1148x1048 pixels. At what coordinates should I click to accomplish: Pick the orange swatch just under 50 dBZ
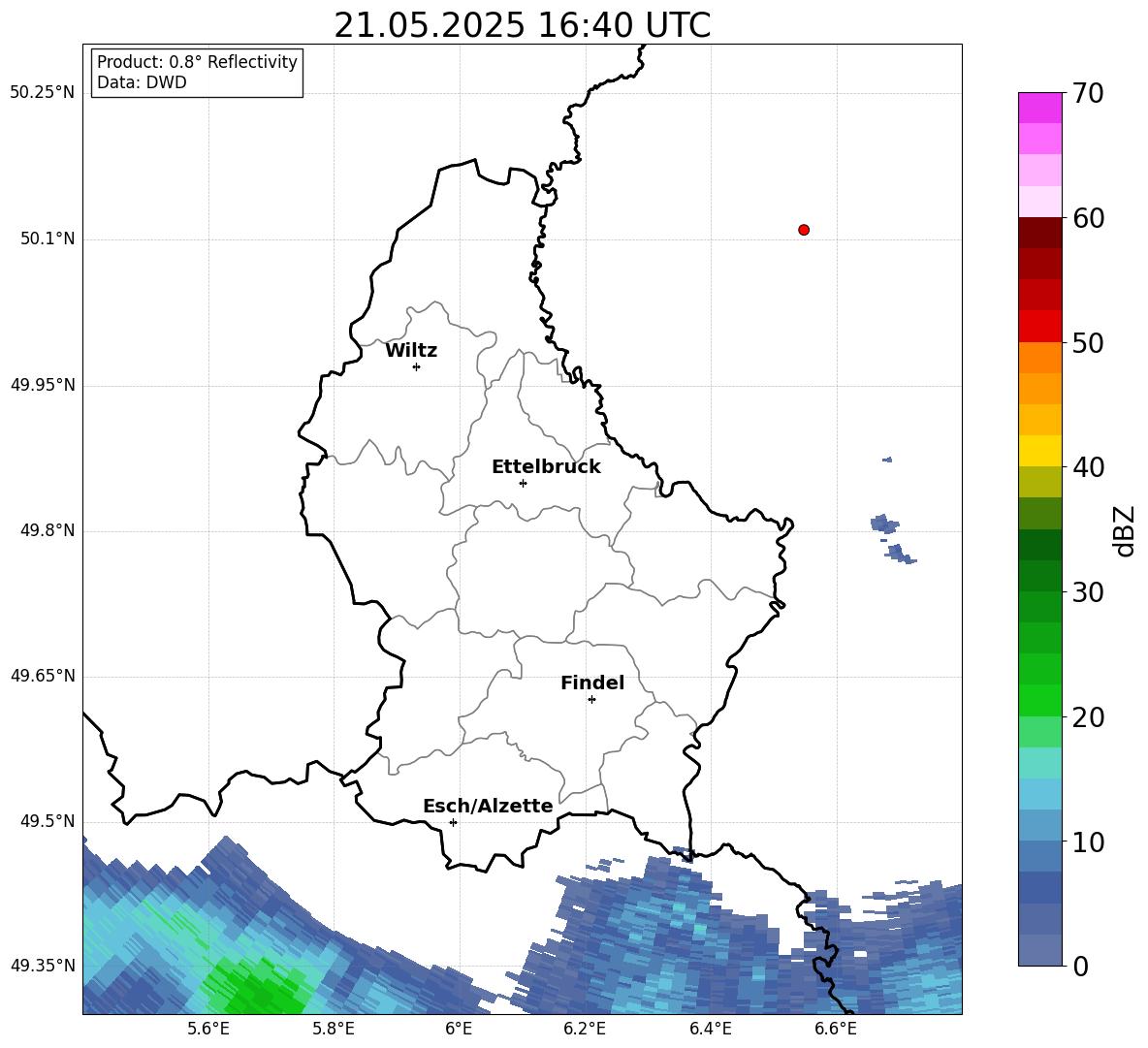point(1039,358)
